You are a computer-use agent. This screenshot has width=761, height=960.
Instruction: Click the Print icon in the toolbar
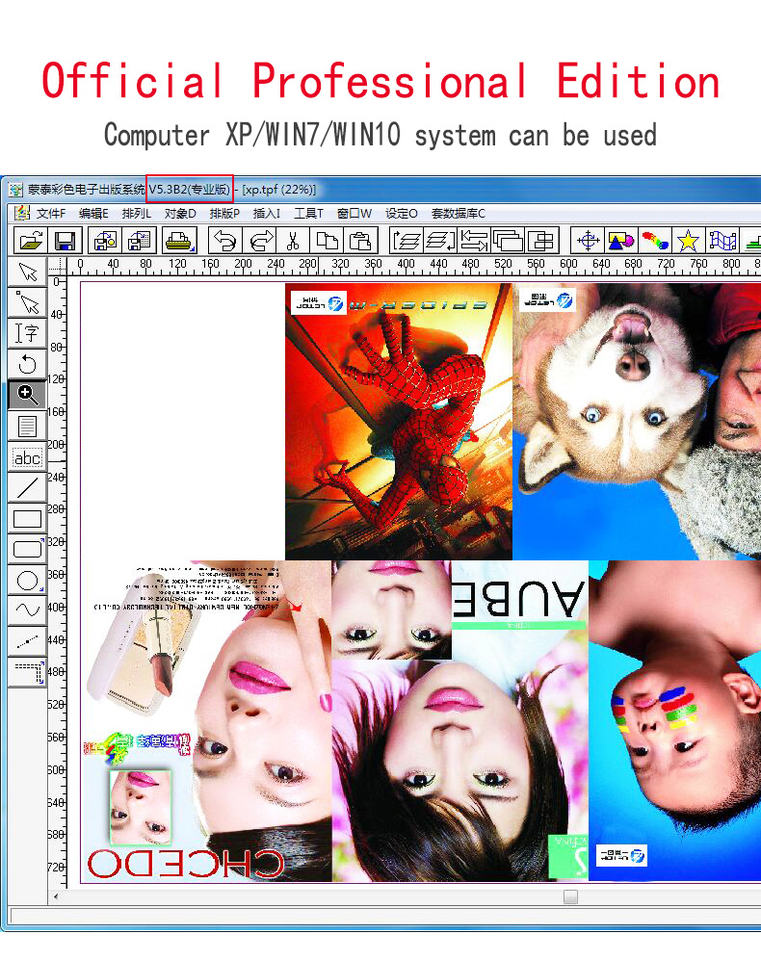click(179, 241)
